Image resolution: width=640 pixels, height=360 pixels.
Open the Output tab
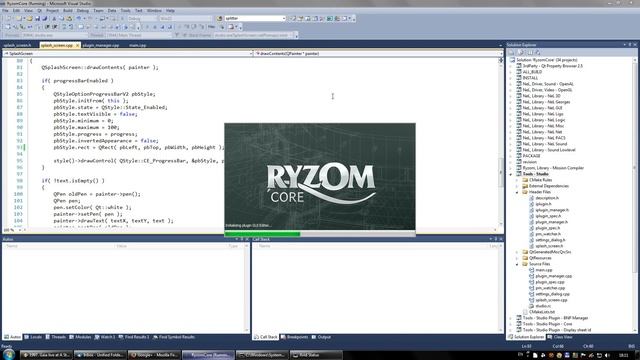coord(321,337)
